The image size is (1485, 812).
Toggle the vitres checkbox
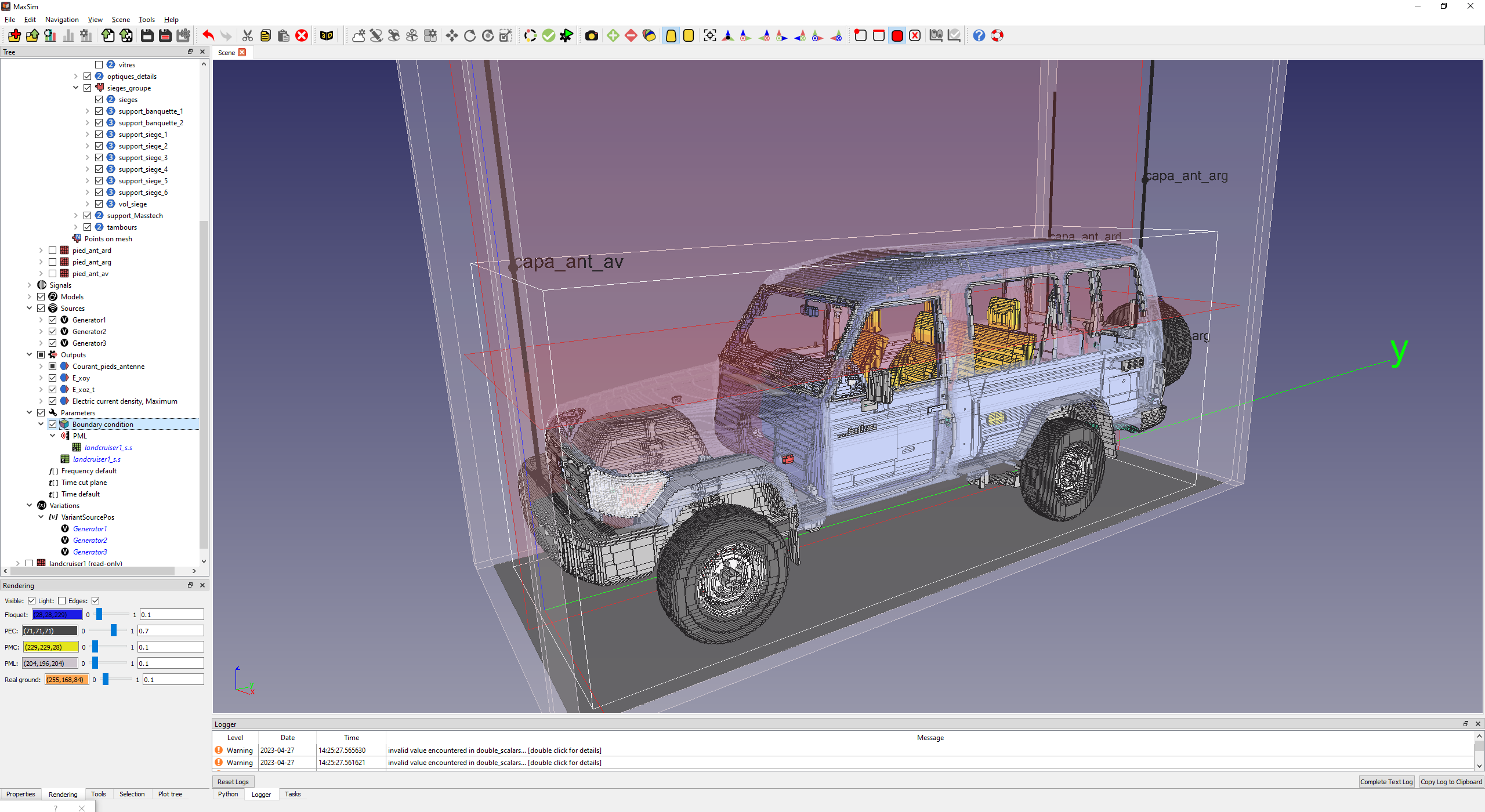coord(99,65)
